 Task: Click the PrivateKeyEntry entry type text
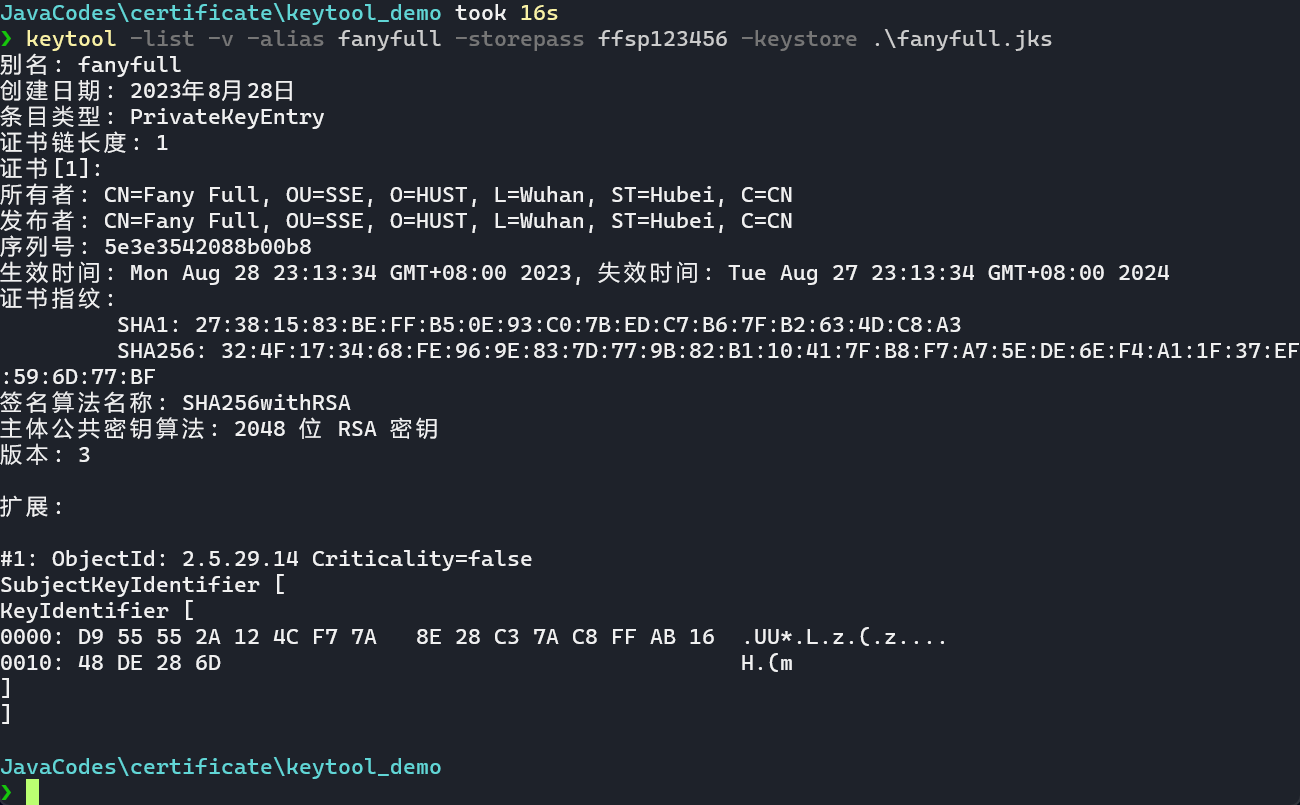[x=227, y=117]
